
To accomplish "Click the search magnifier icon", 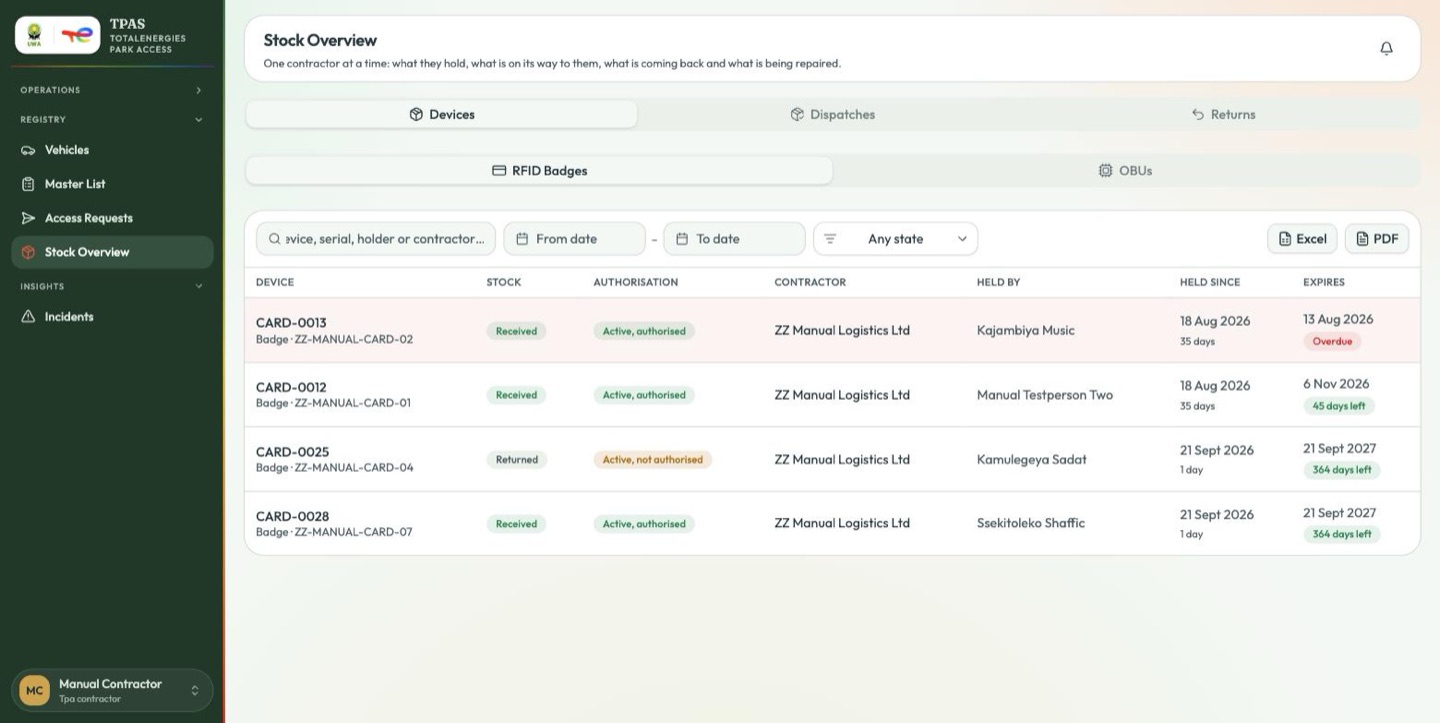I will pyautogui.click(x=274, y=239).
